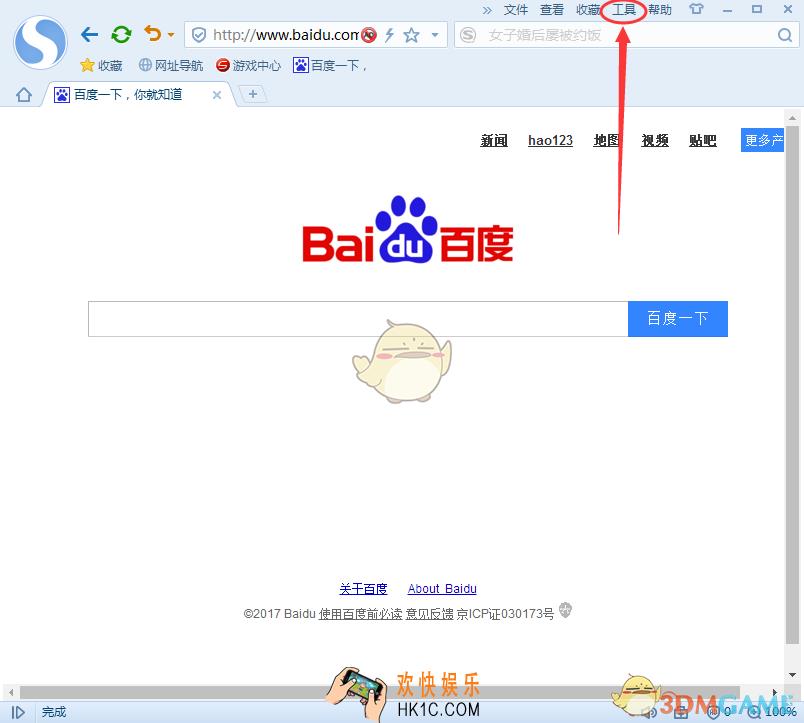This screenshot has width=804, height=723.
Task: Click vertical scrollbar up arrow
Action: point(792,117)
